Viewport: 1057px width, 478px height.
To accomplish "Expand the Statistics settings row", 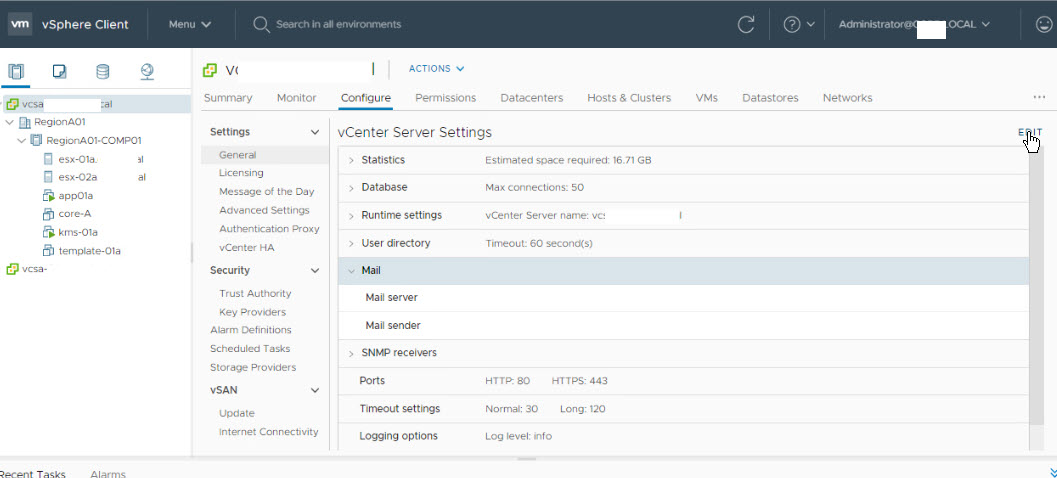I will (351, 160).
